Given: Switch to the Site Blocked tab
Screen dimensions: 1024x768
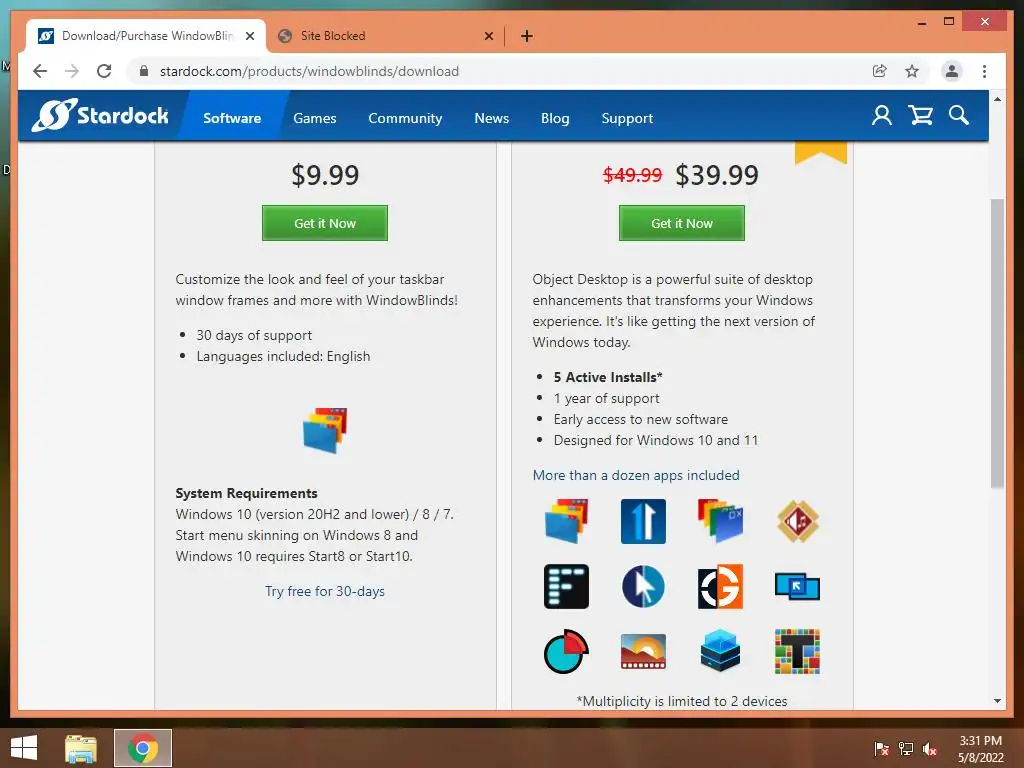Looking at the screenshot, I should click(x=385, y=36).
